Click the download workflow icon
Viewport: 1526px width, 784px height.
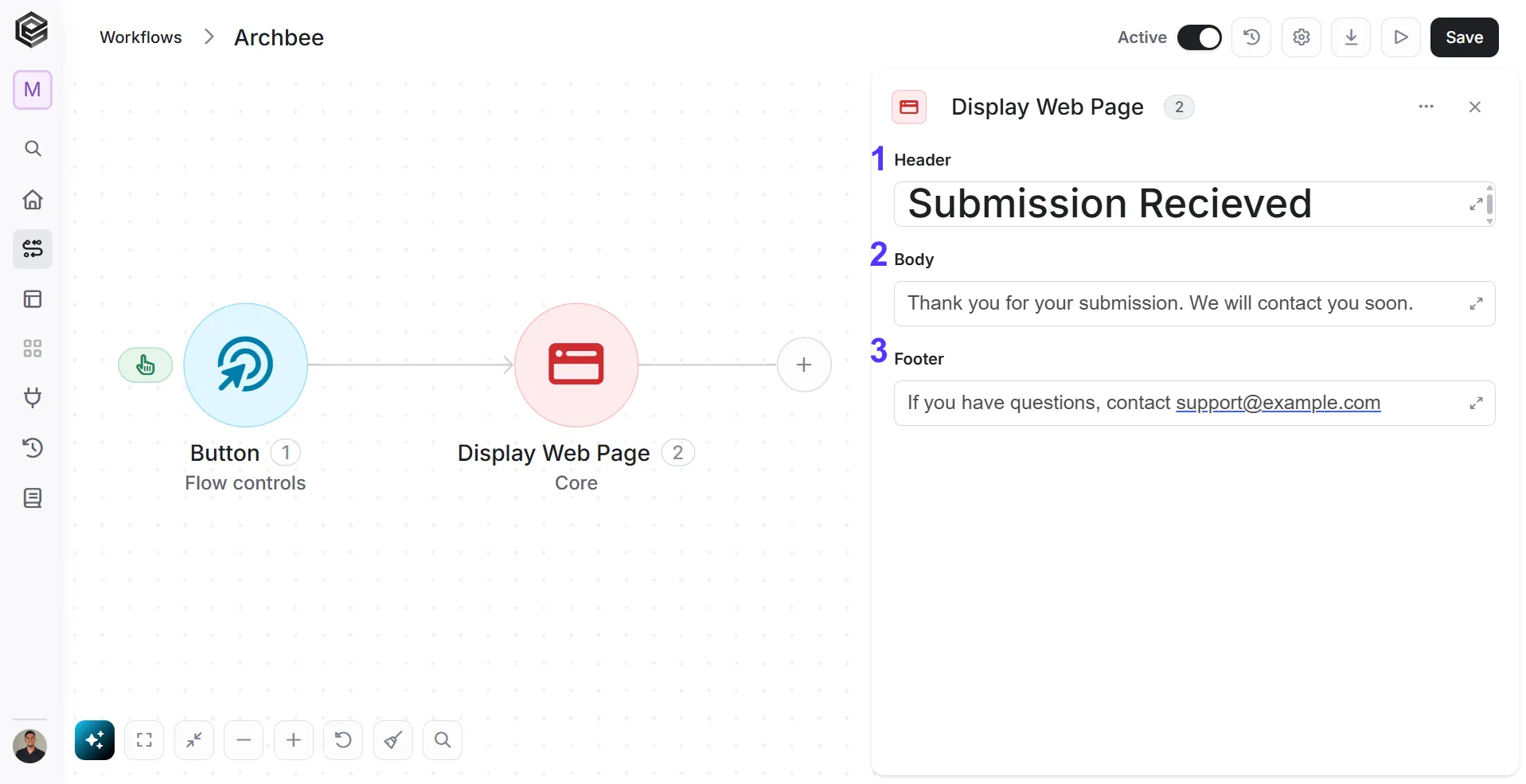tap(1351, 37)
